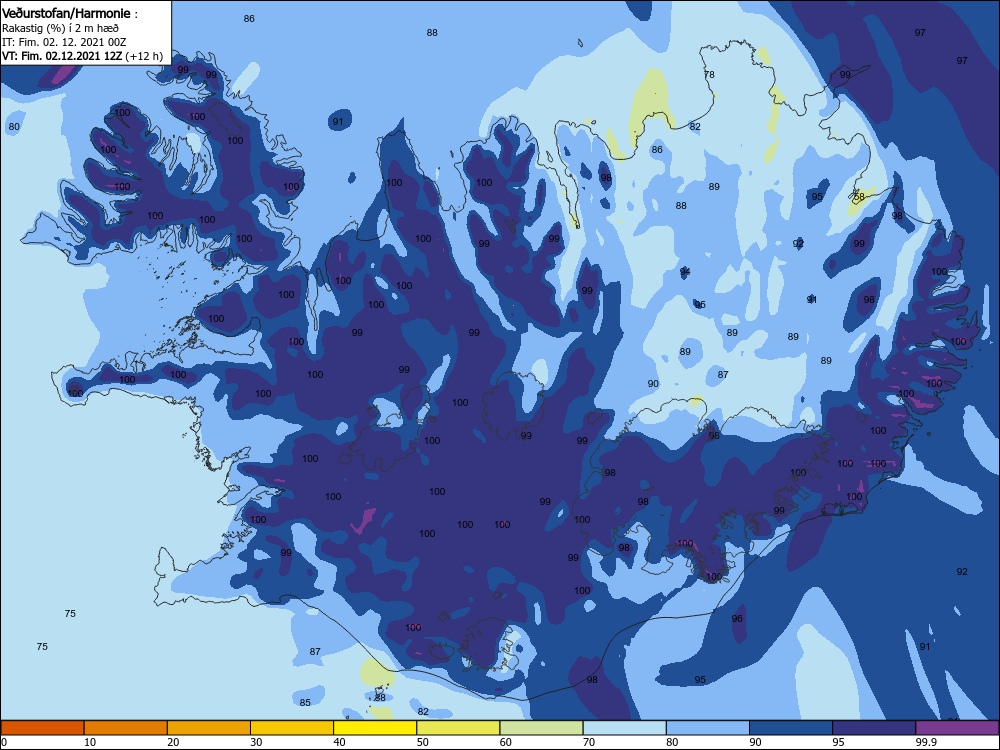The image size is (1000, 750).
Task: Click the 'Veðurstofan/Harmonie' title text
Action: pyautogui.click(x=66, y=13)
